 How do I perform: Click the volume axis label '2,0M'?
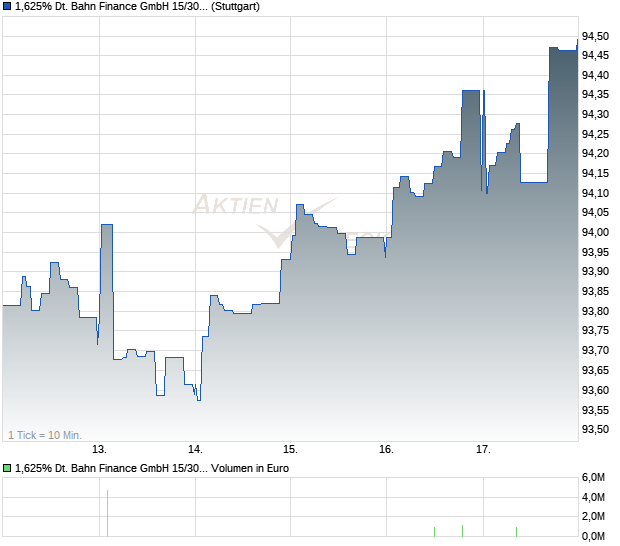coord(593,516)
